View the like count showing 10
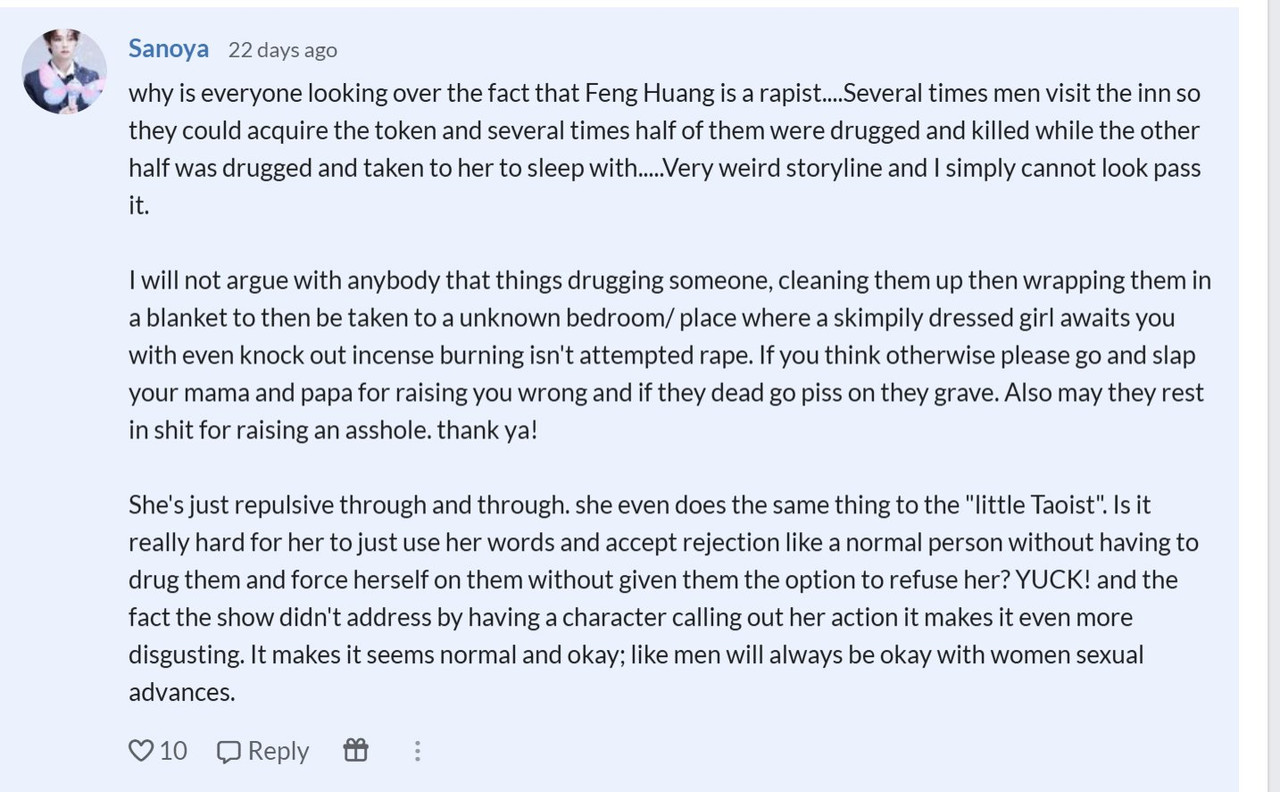This screenshot has height=792, width=1280. pos(173,751)
